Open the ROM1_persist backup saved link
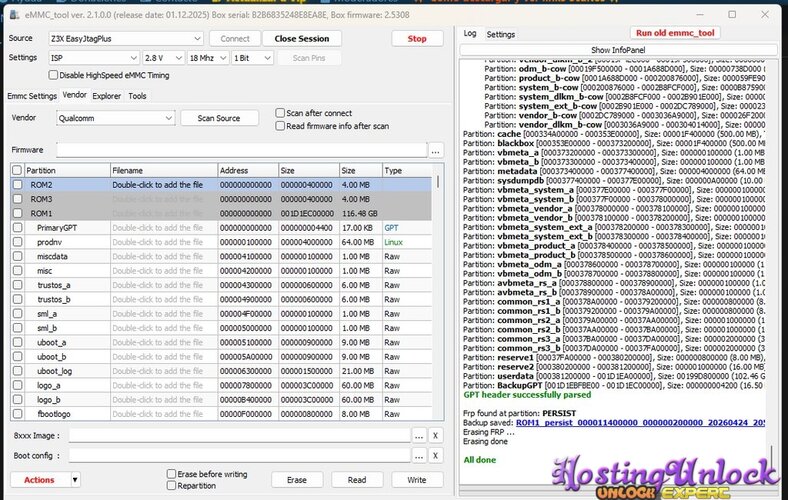The height and width of the screenshot is (500, 788). pyautogui.click(x=640, y=423)
